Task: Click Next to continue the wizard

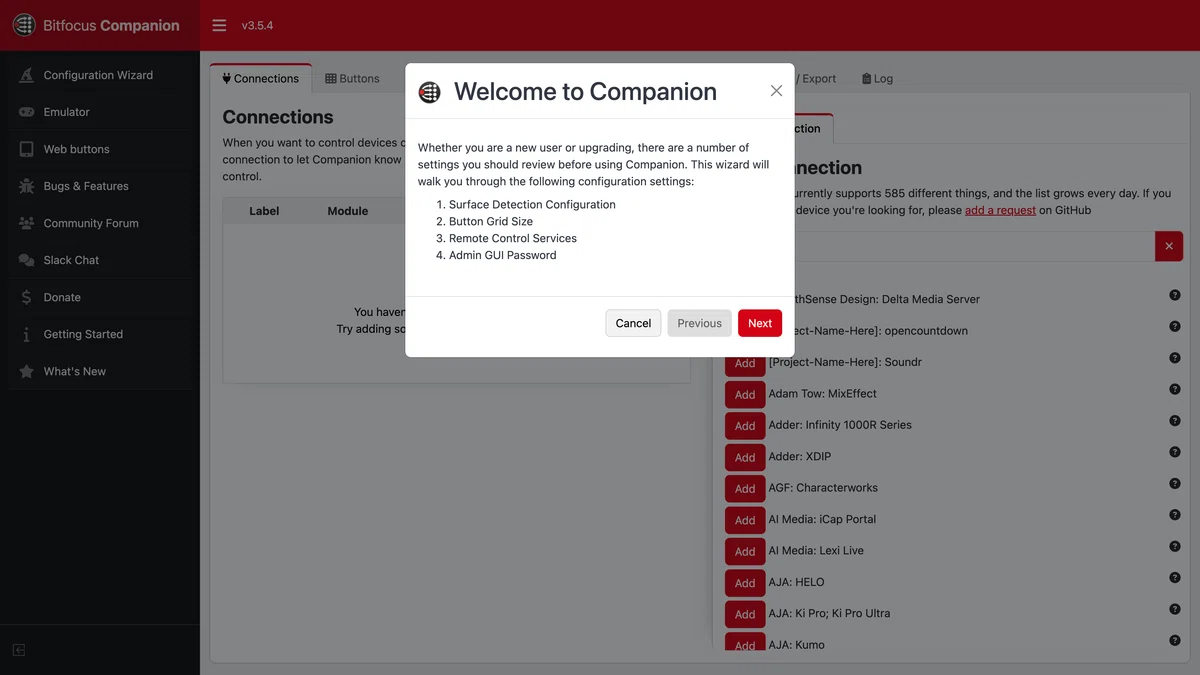Action: click(x=760, y=323)
